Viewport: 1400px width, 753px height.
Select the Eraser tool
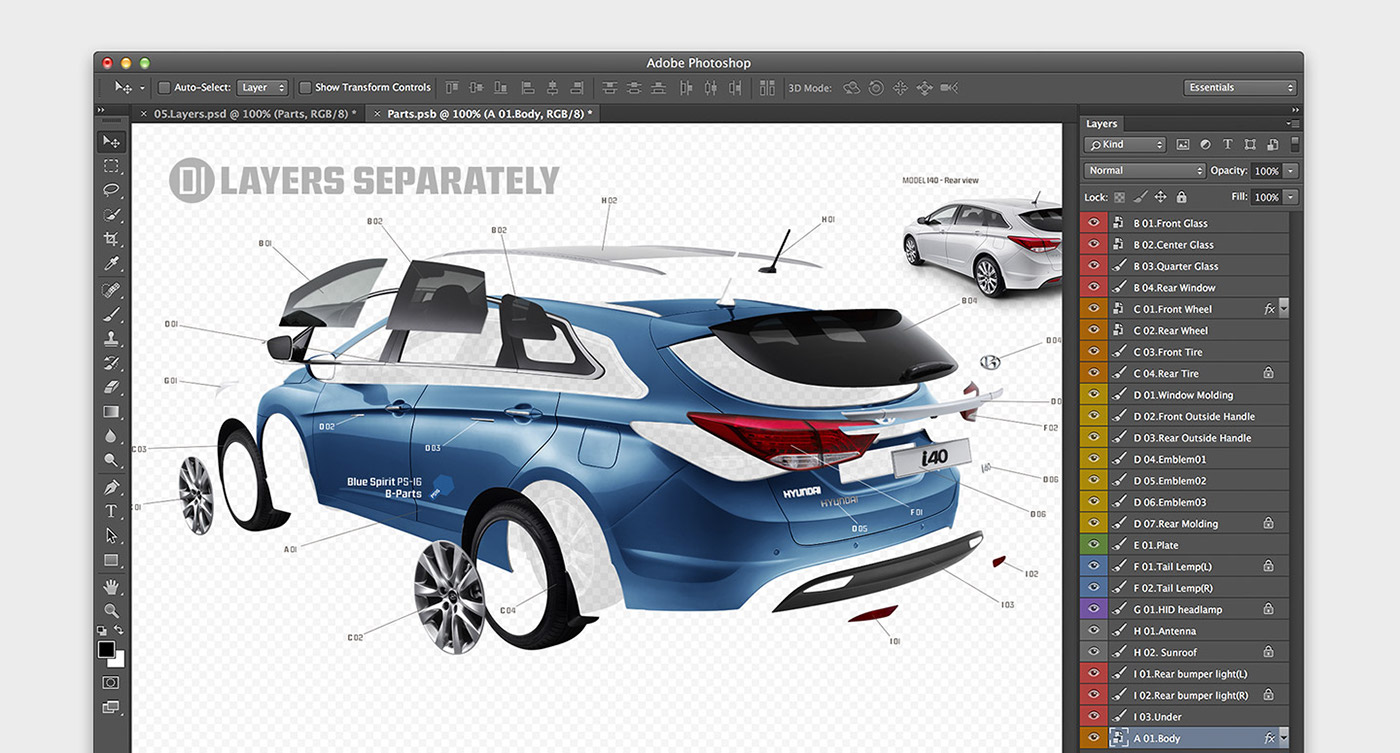111,387
